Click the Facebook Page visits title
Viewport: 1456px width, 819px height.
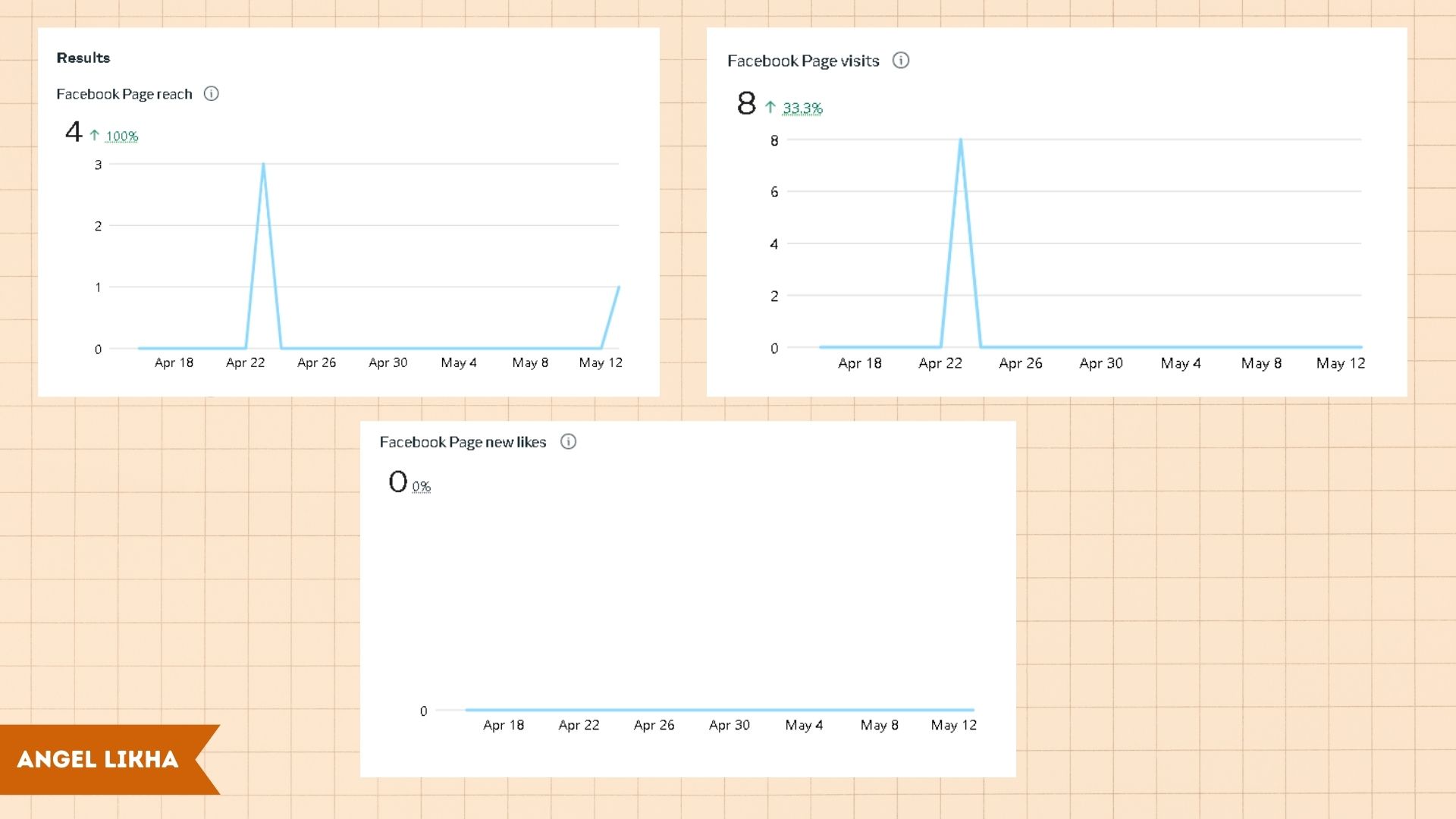tap(803, 61)
